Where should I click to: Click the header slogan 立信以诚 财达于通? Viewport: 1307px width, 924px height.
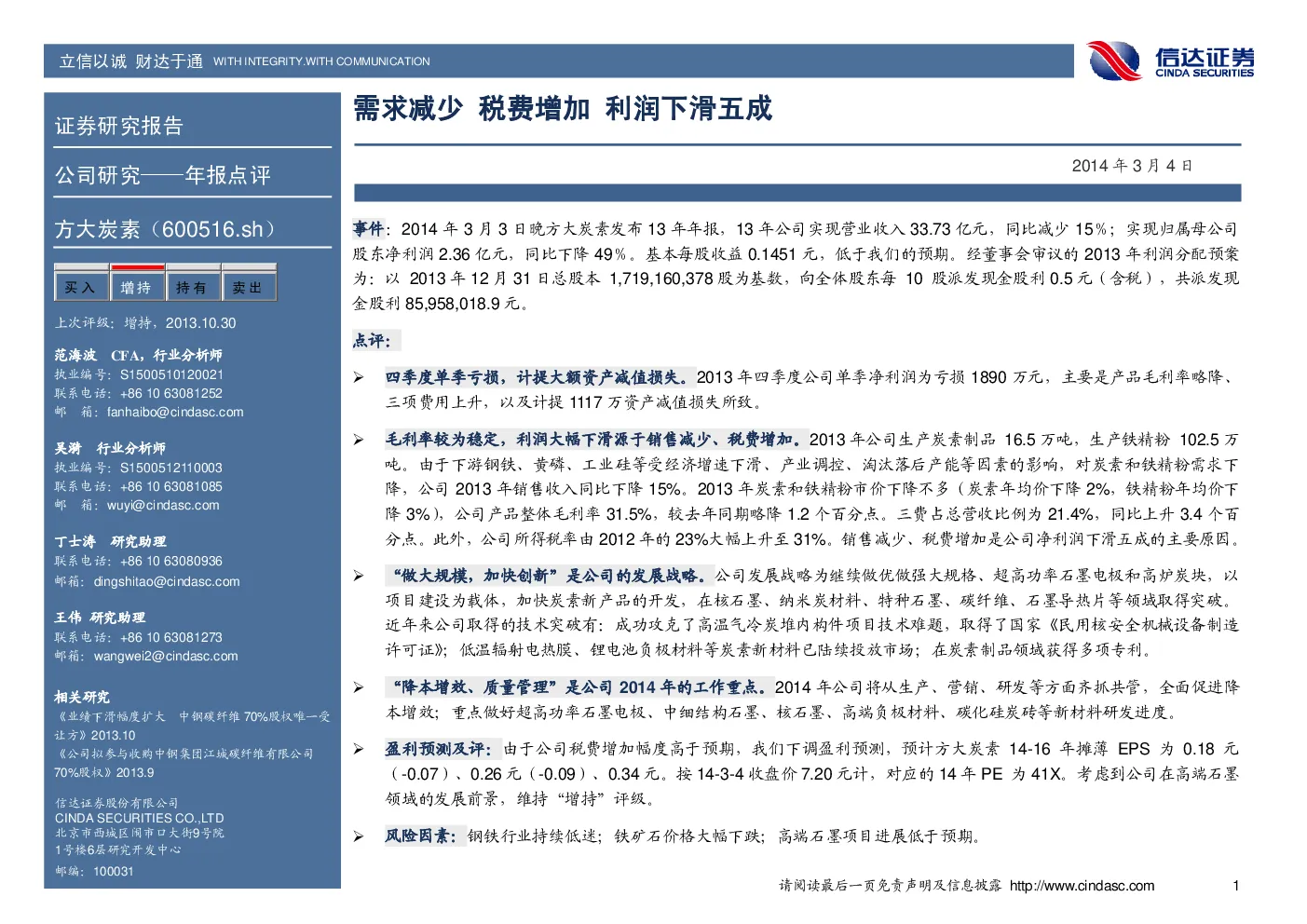tap(131, 61)
